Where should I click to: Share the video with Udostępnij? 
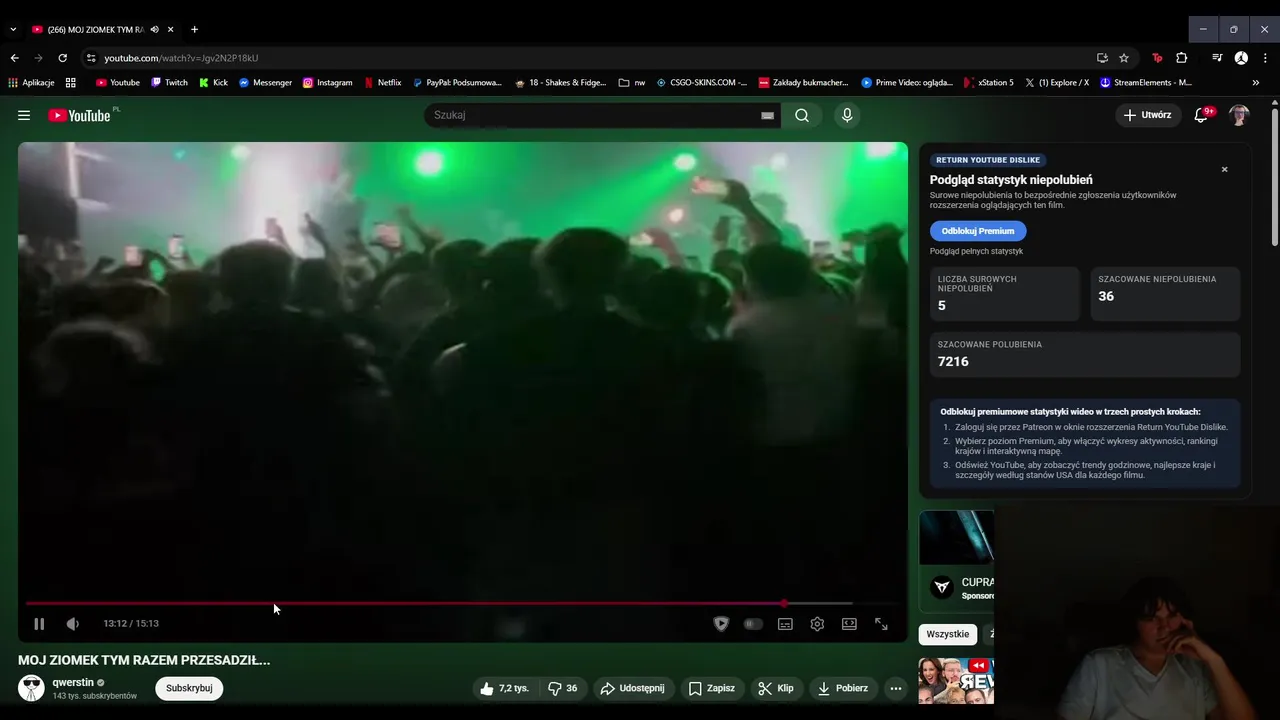[x=632, y=688]
